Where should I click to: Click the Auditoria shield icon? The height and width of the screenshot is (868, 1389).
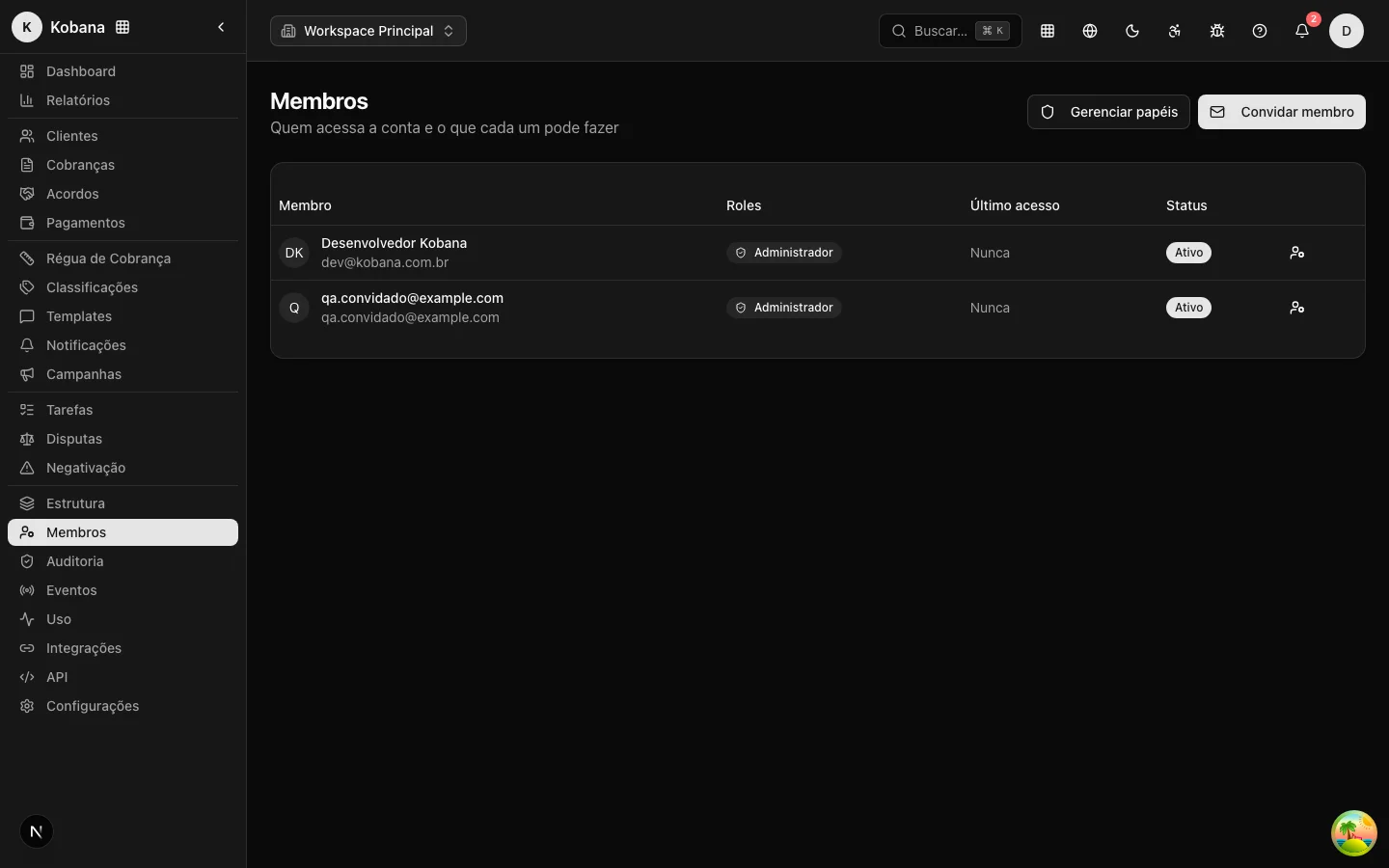click(x=27, y=561)
